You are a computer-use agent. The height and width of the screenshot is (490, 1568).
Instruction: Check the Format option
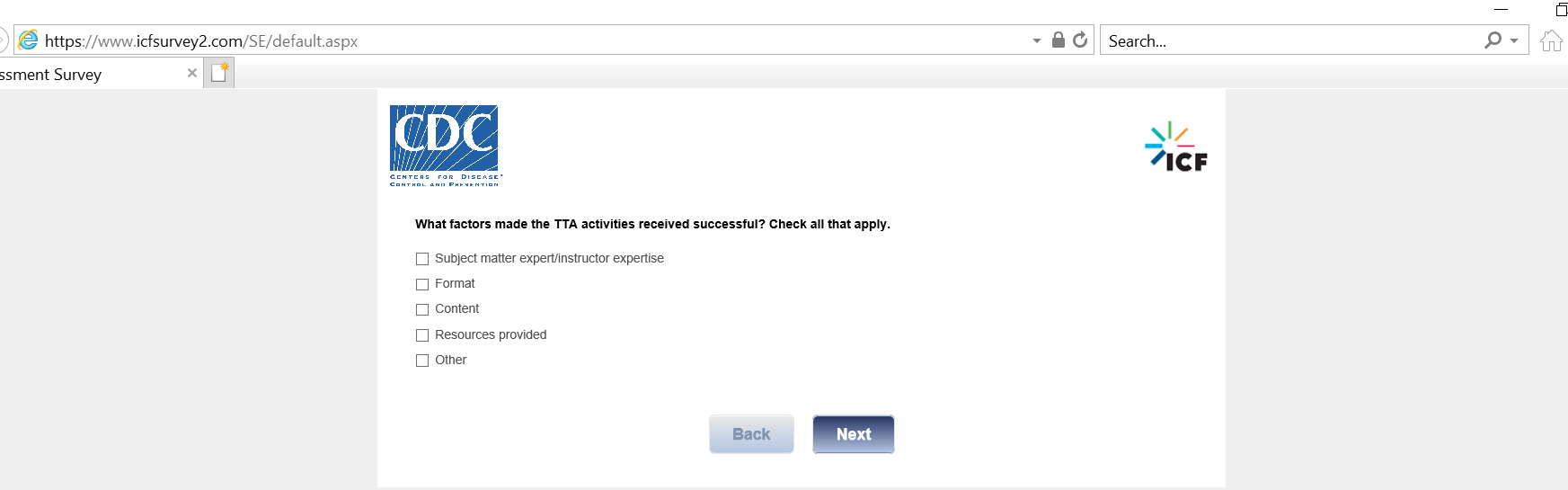click(x=422, y=284)
